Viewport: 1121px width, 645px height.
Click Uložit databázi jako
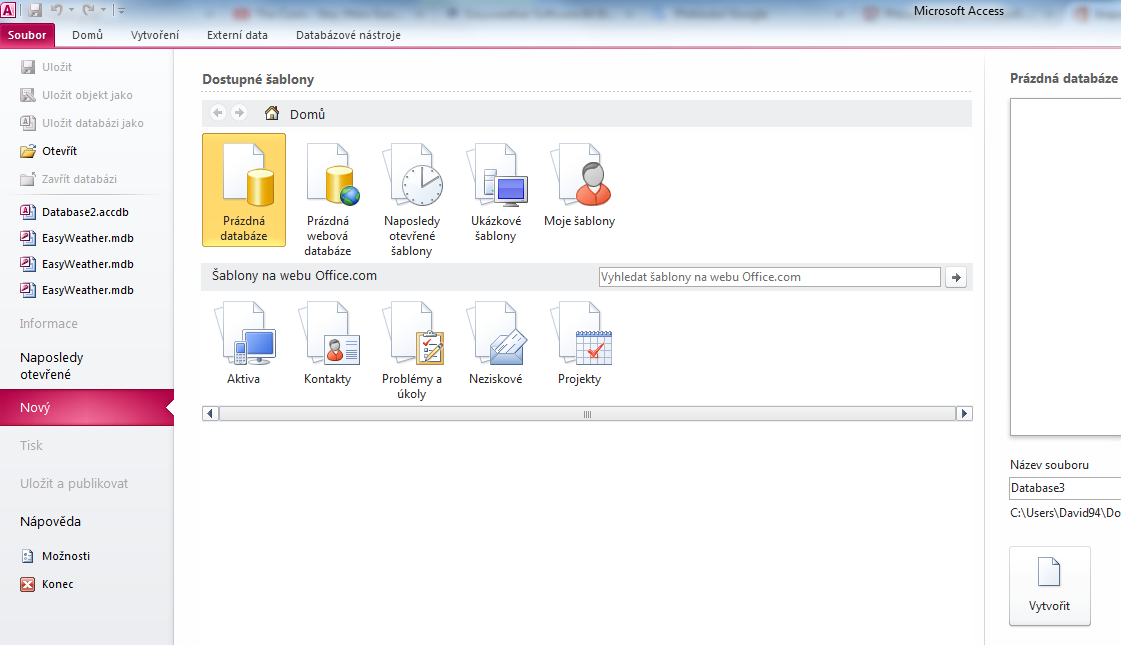pyautogui.click(x=83, y=123)
